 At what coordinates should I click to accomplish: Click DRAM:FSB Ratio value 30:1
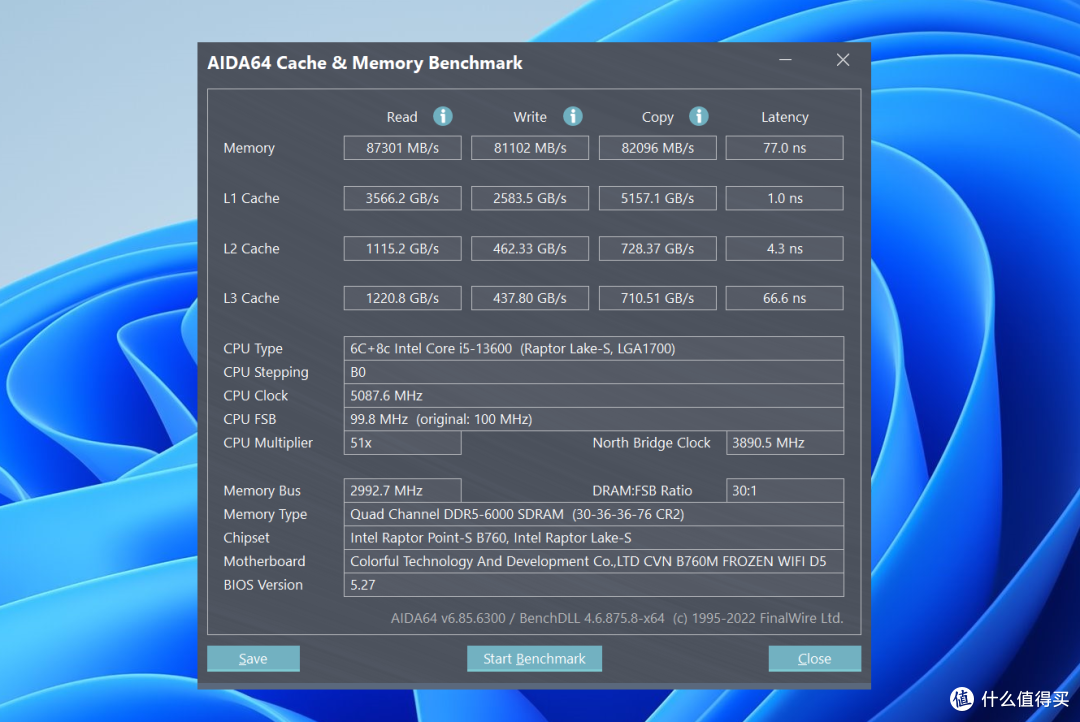point(785,491)
